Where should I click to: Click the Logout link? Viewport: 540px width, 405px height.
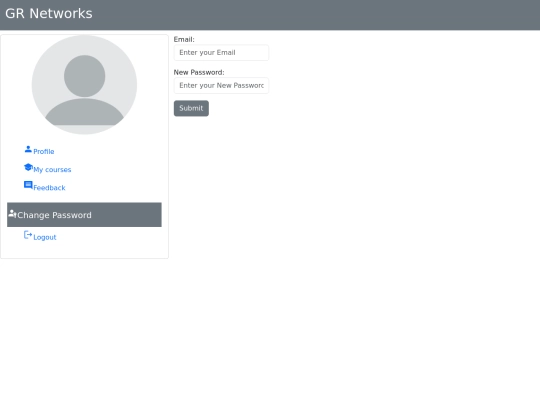pyautogui.click(x=45, y=237)
